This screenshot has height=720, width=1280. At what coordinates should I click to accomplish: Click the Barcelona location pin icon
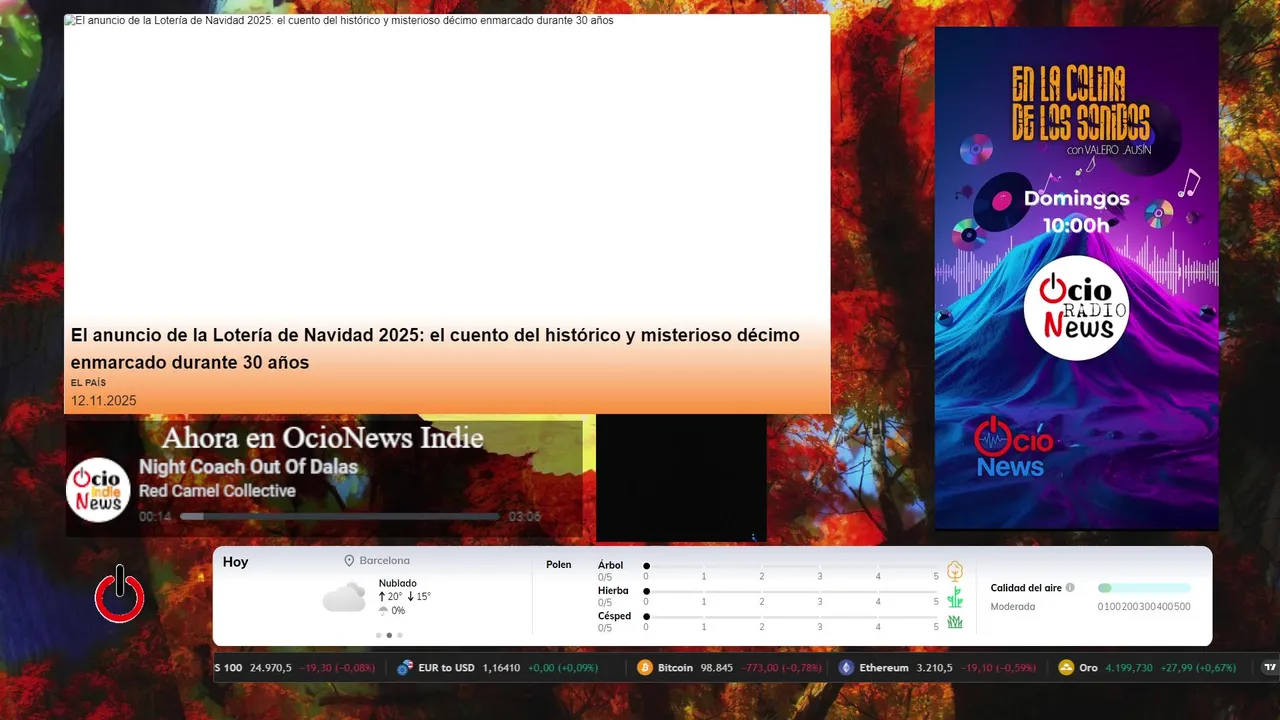tap(349, 561)
